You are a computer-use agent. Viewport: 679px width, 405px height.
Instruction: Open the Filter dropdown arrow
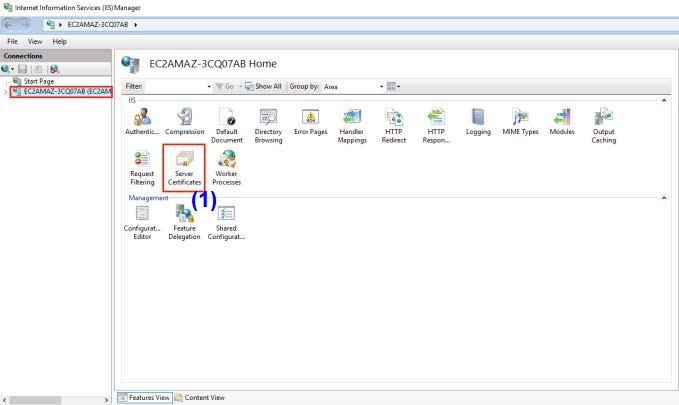pyautogui.click(x=209, y=87)
